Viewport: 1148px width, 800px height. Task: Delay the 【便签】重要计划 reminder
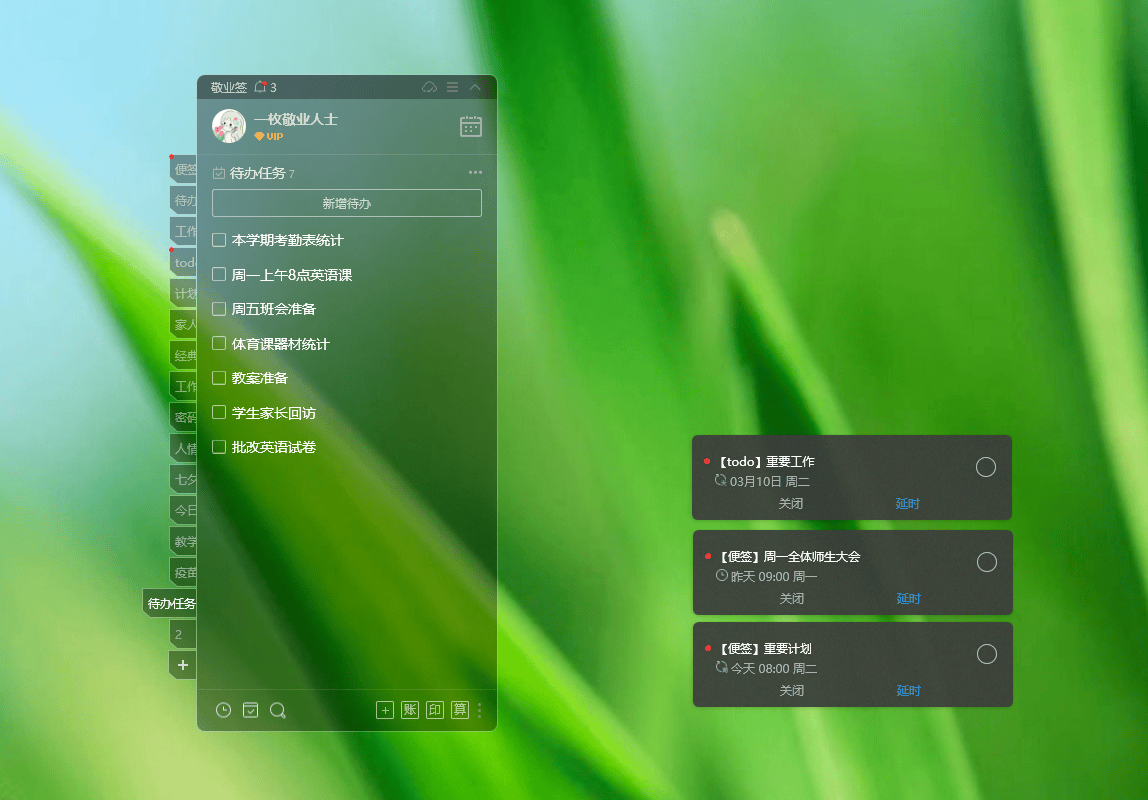908,691
